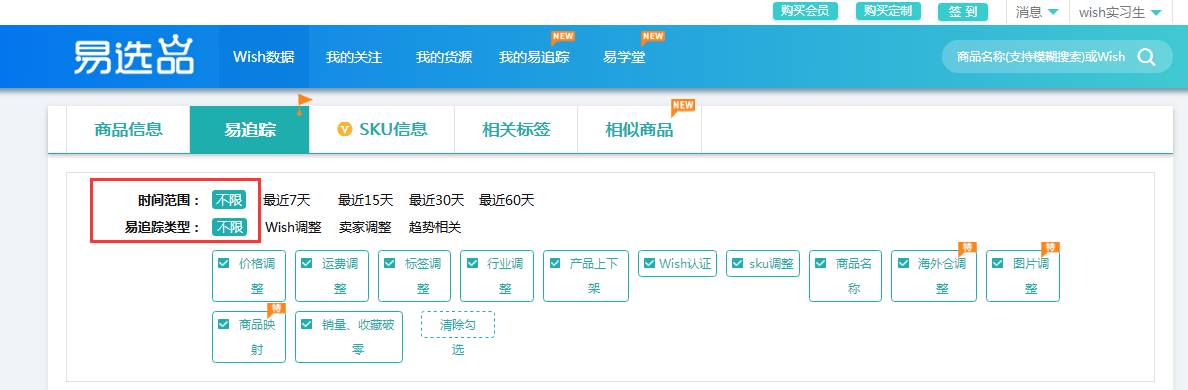Toggle the 图片调整 checkbox

tap(997, 264)
